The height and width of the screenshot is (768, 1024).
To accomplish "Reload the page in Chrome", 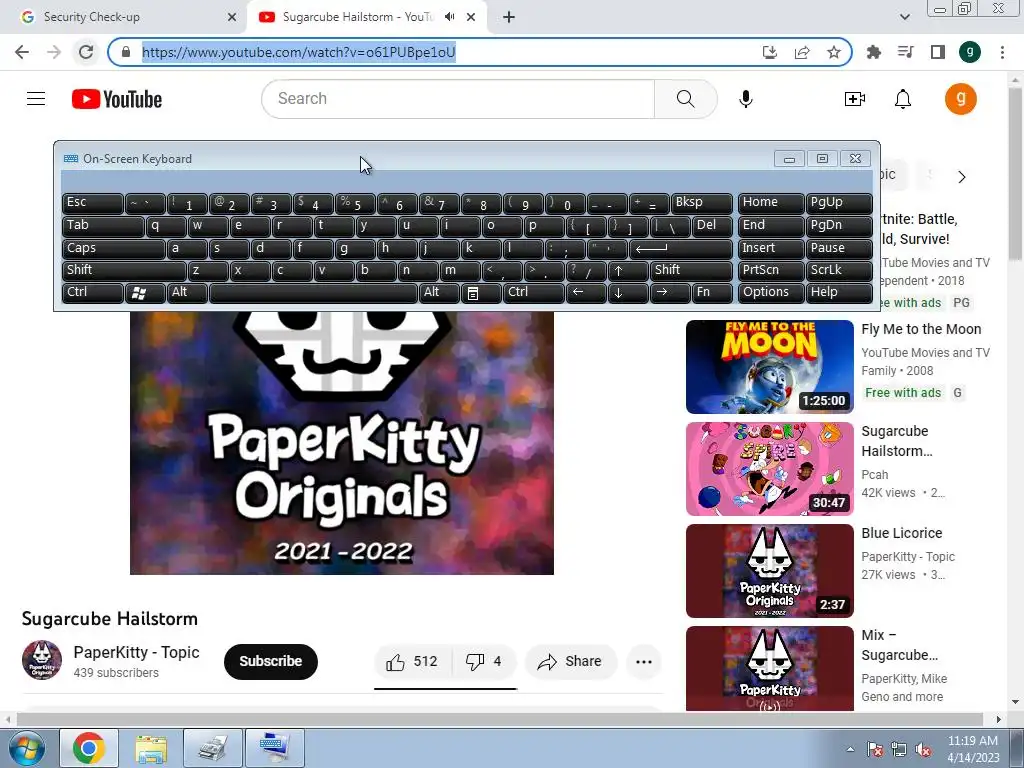I will coord(86,52).
